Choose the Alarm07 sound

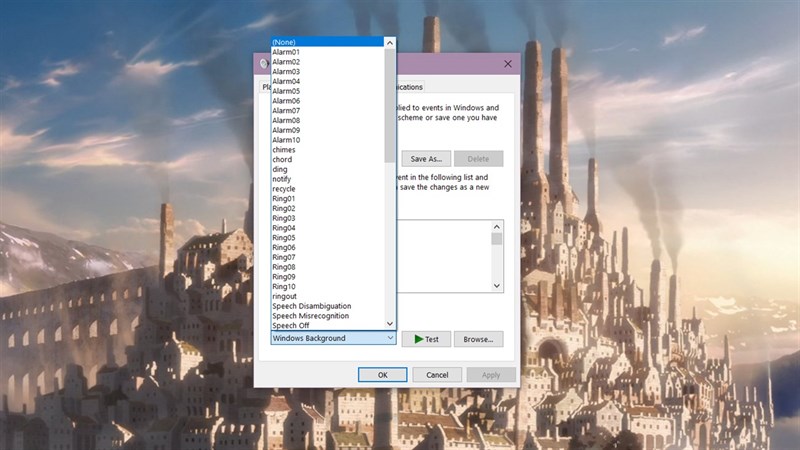(x=328, y=110)
